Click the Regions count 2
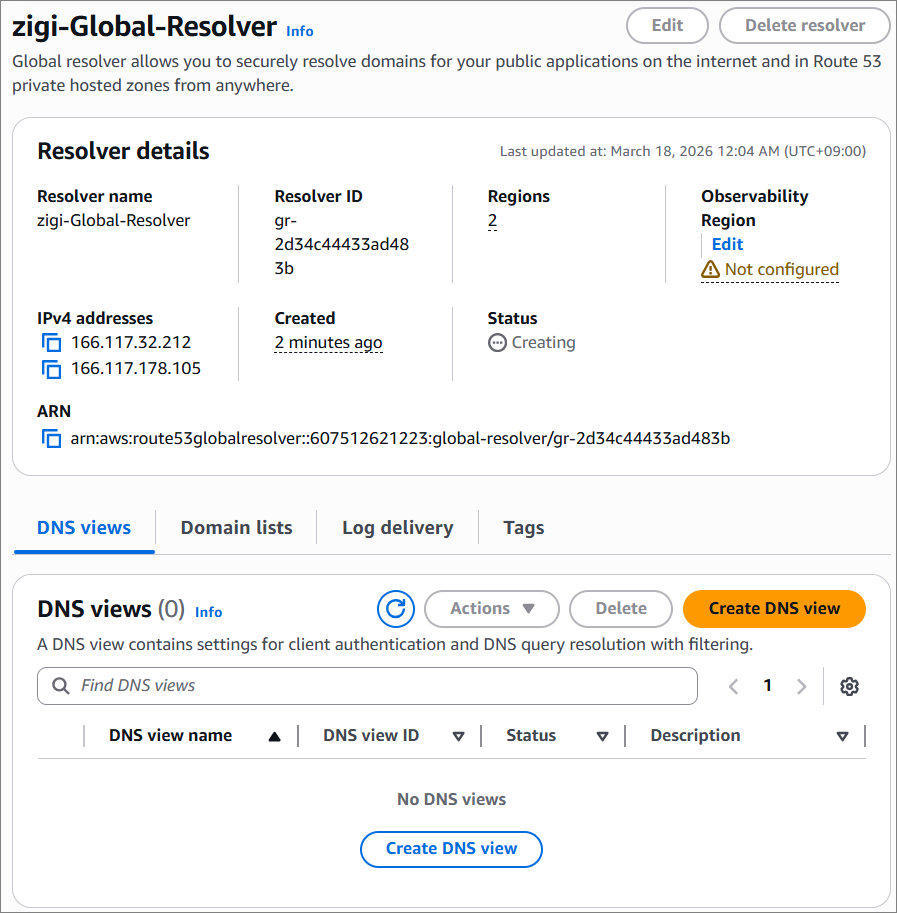 click(x=492, y=221)
